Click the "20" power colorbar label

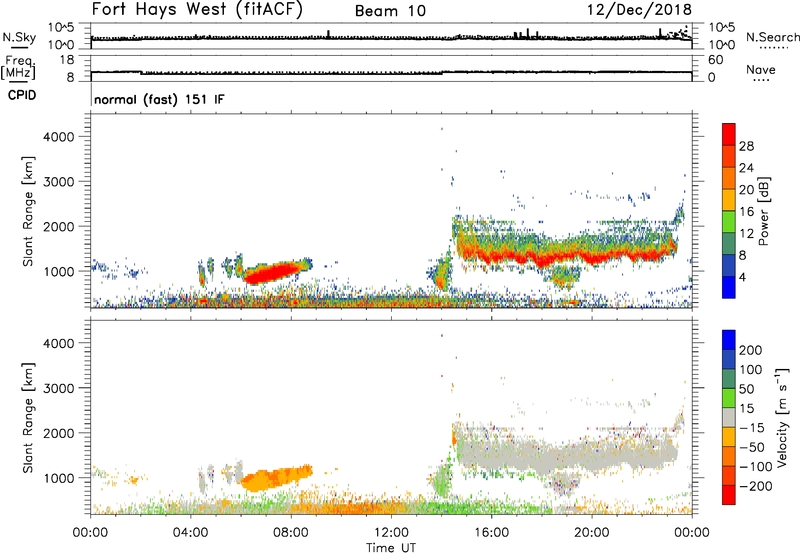tap(746, 190)
